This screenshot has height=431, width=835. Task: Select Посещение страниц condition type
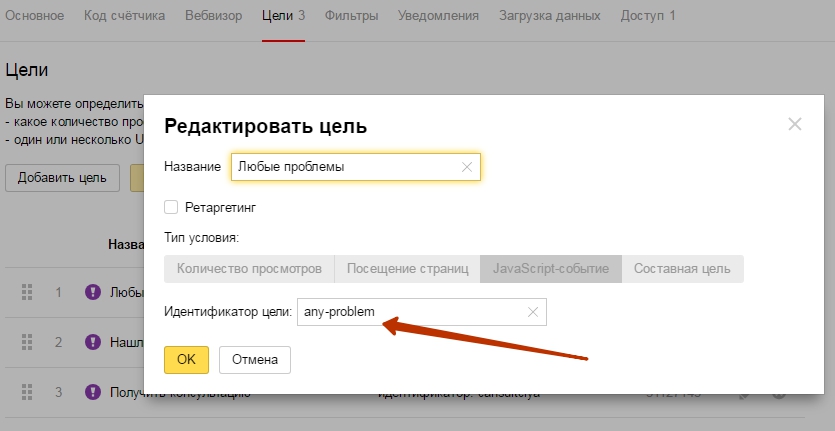[x=407, y=269]
